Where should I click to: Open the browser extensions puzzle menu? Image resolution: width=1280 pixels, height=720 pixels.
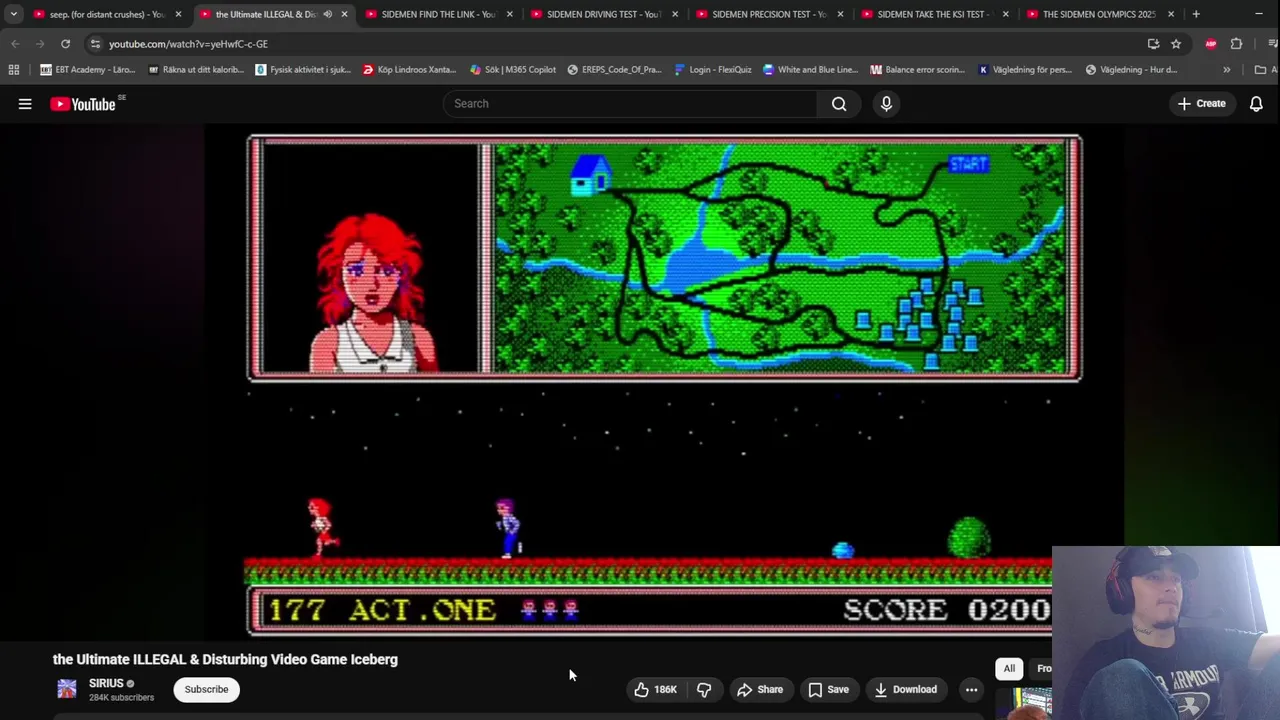(1236, 44)
